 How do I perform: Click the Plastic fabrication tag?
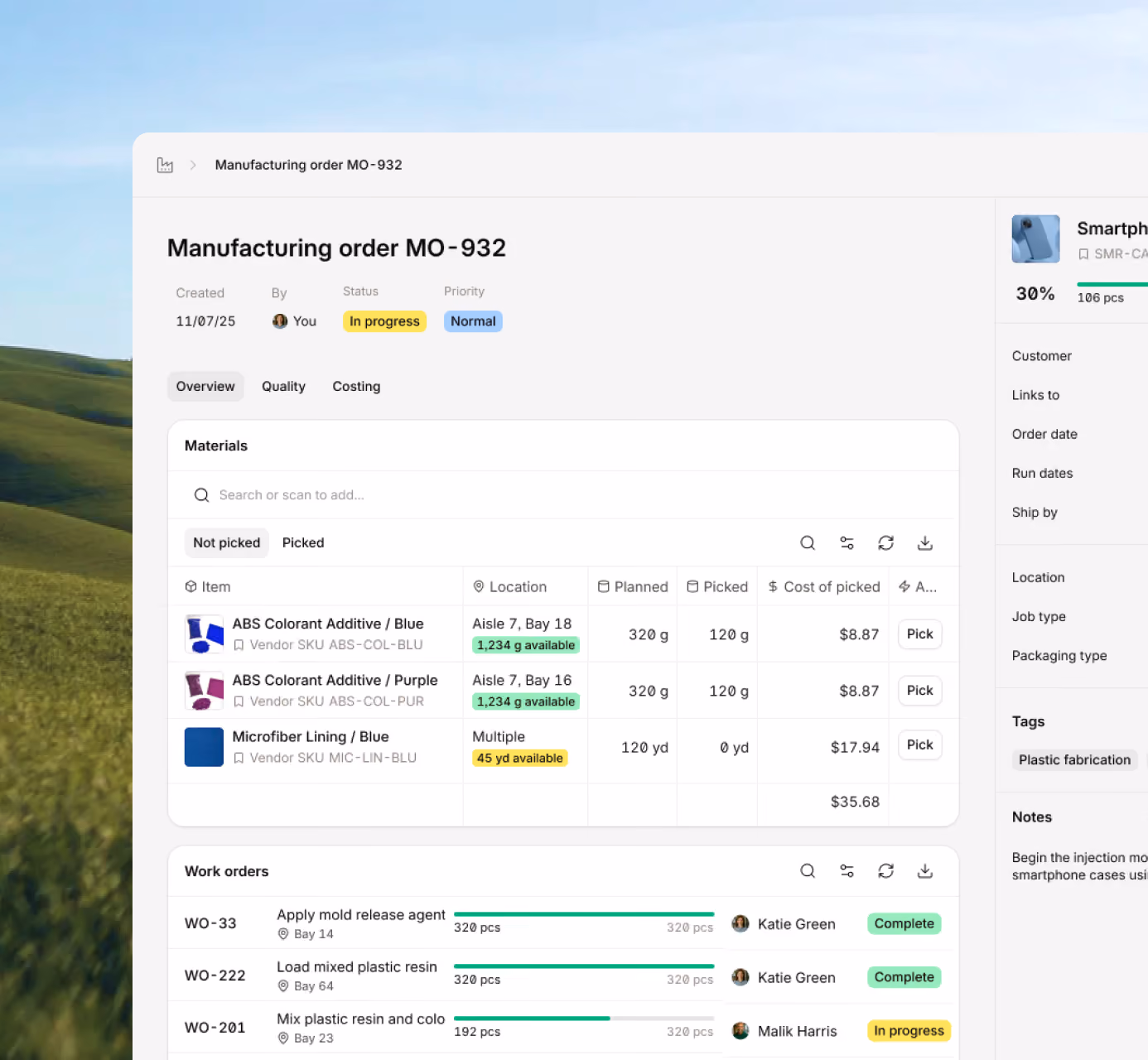pyautogui.click(x=1074, y=760)
